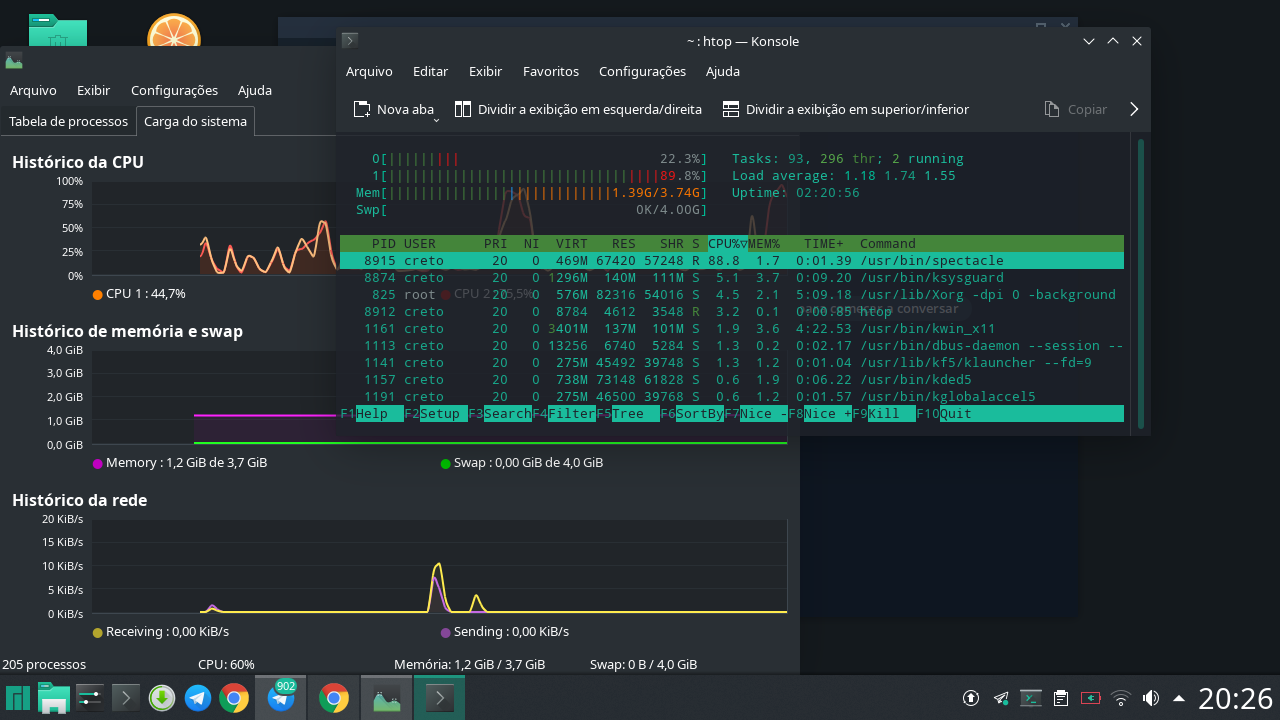Switch to Telegram task showing 902 badge
The image size is (1280, 720).
281,697
